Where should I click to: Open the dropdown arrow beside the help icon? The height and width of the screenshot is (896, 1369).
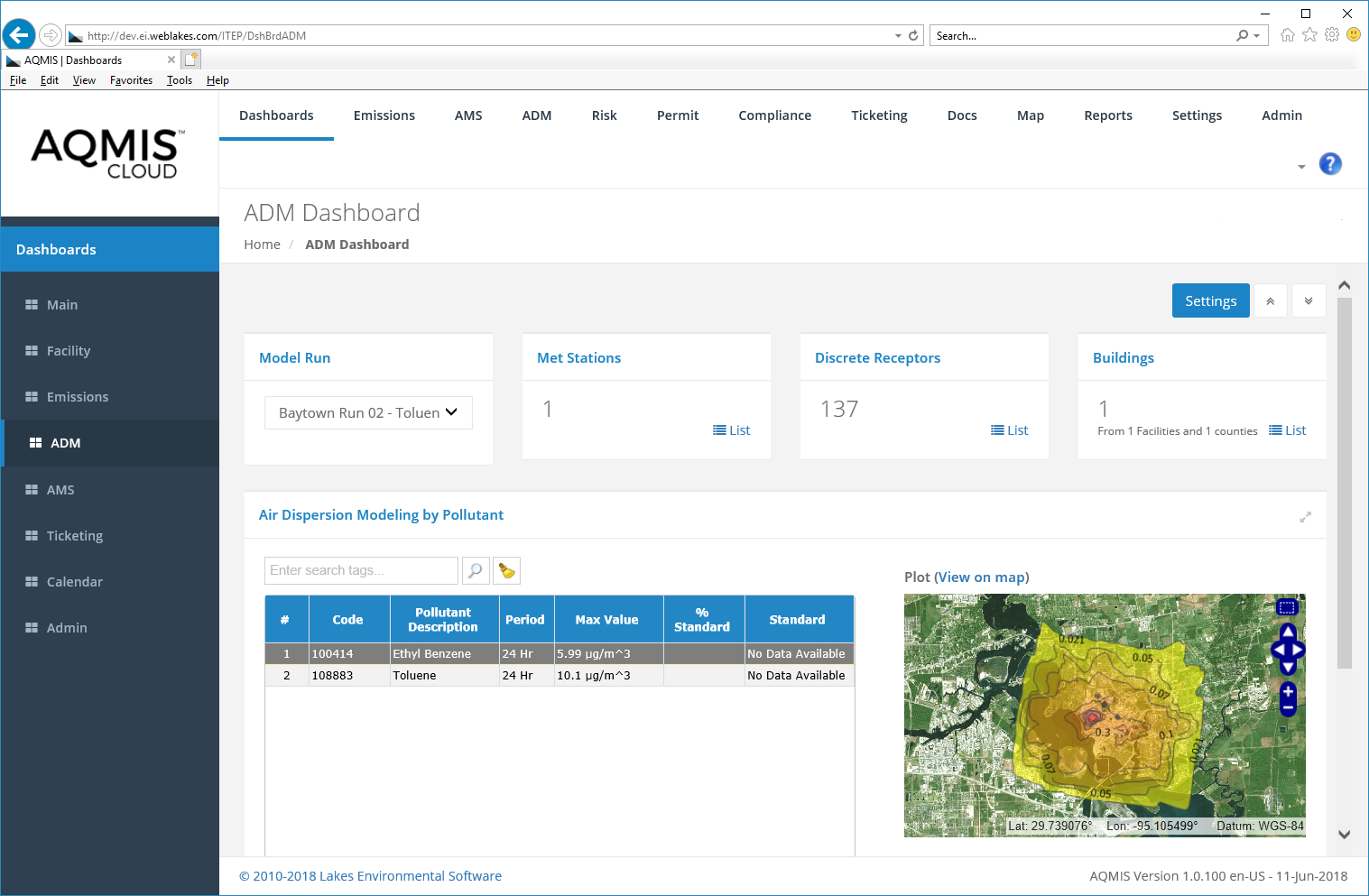pyautogui.click(x=1302, y=166)
